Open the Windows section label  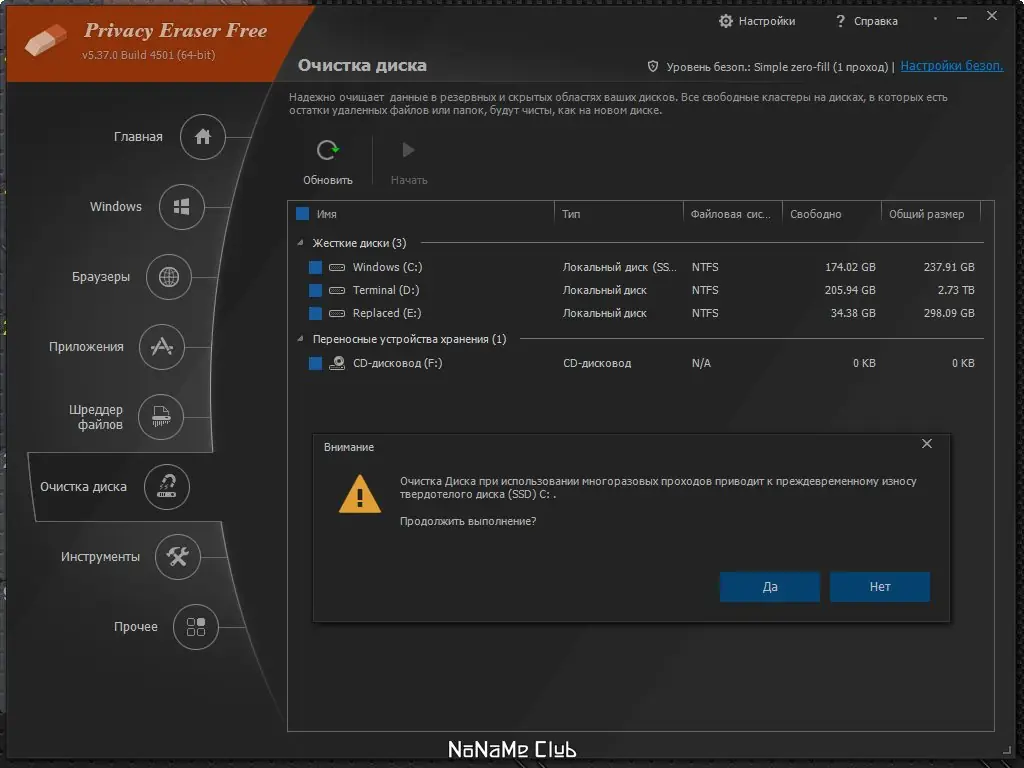pos(116,206)
